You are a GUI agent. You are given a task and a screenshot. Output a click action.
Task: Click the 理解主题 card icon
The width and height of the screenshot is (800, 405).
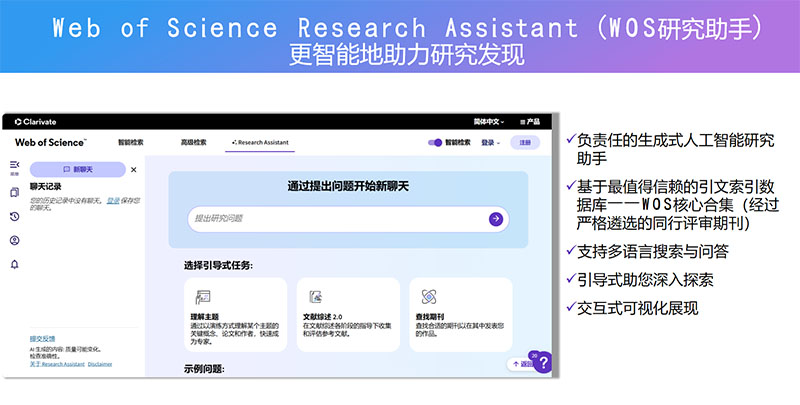[x=203, y=297]
